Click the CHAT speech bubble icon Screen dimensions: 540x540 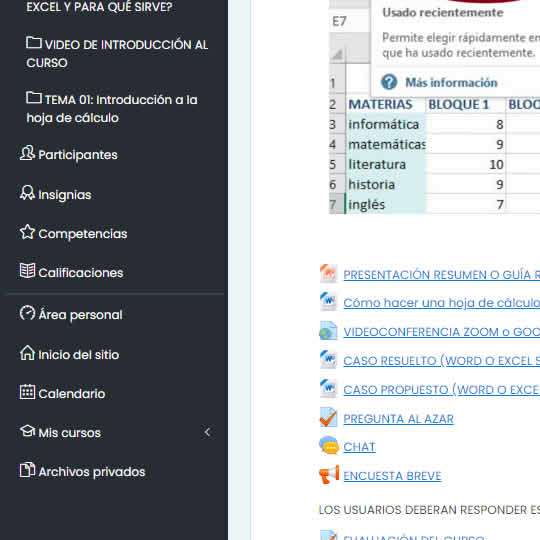click(x=329, y=446)
